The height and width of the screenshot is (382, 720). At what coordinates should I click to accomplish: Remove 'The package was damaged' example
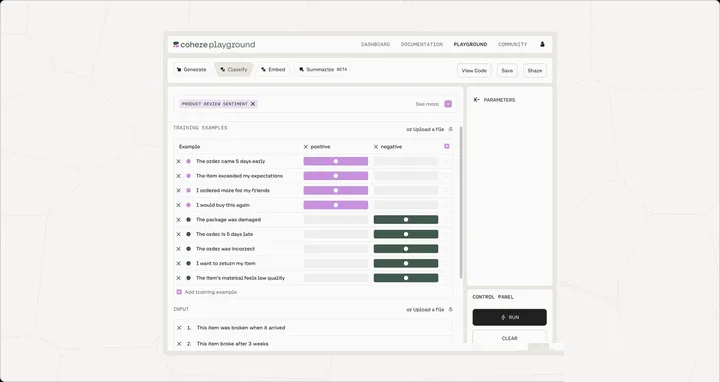coord(179,219)
